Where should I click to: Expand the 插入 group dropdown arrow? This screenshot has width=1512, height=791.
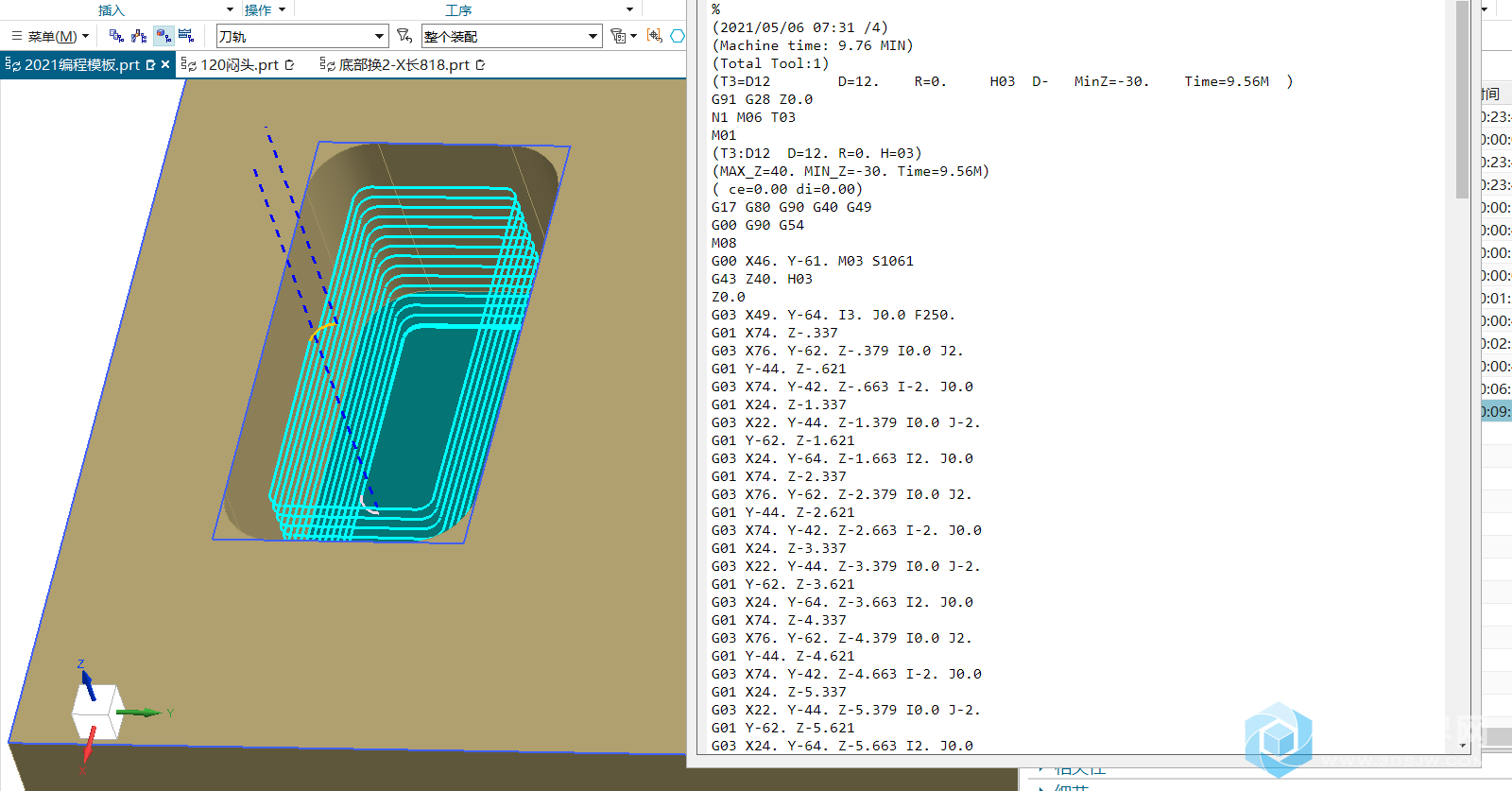[x=230, y=9]
